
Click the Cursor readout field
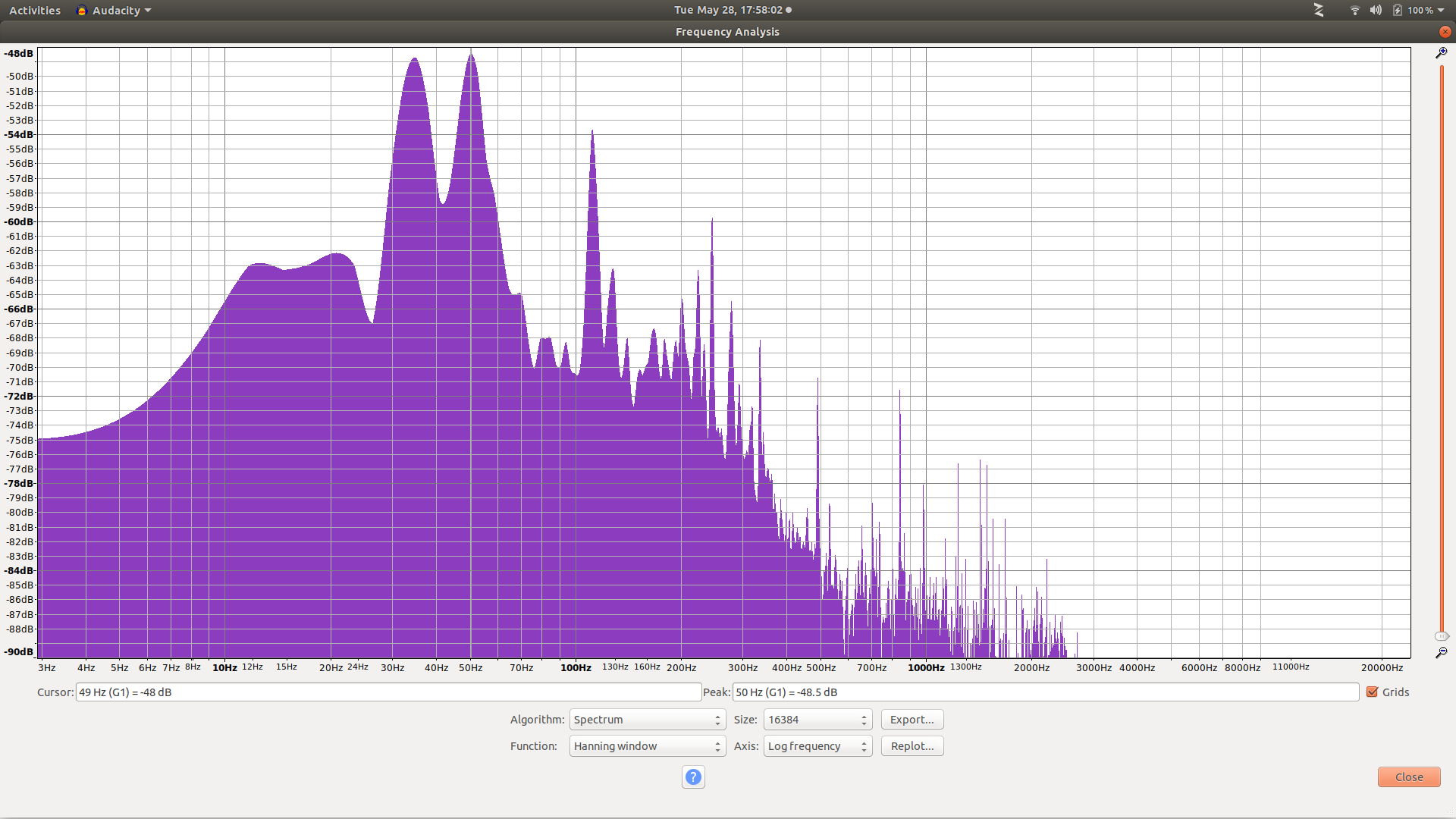pos(388,692)
